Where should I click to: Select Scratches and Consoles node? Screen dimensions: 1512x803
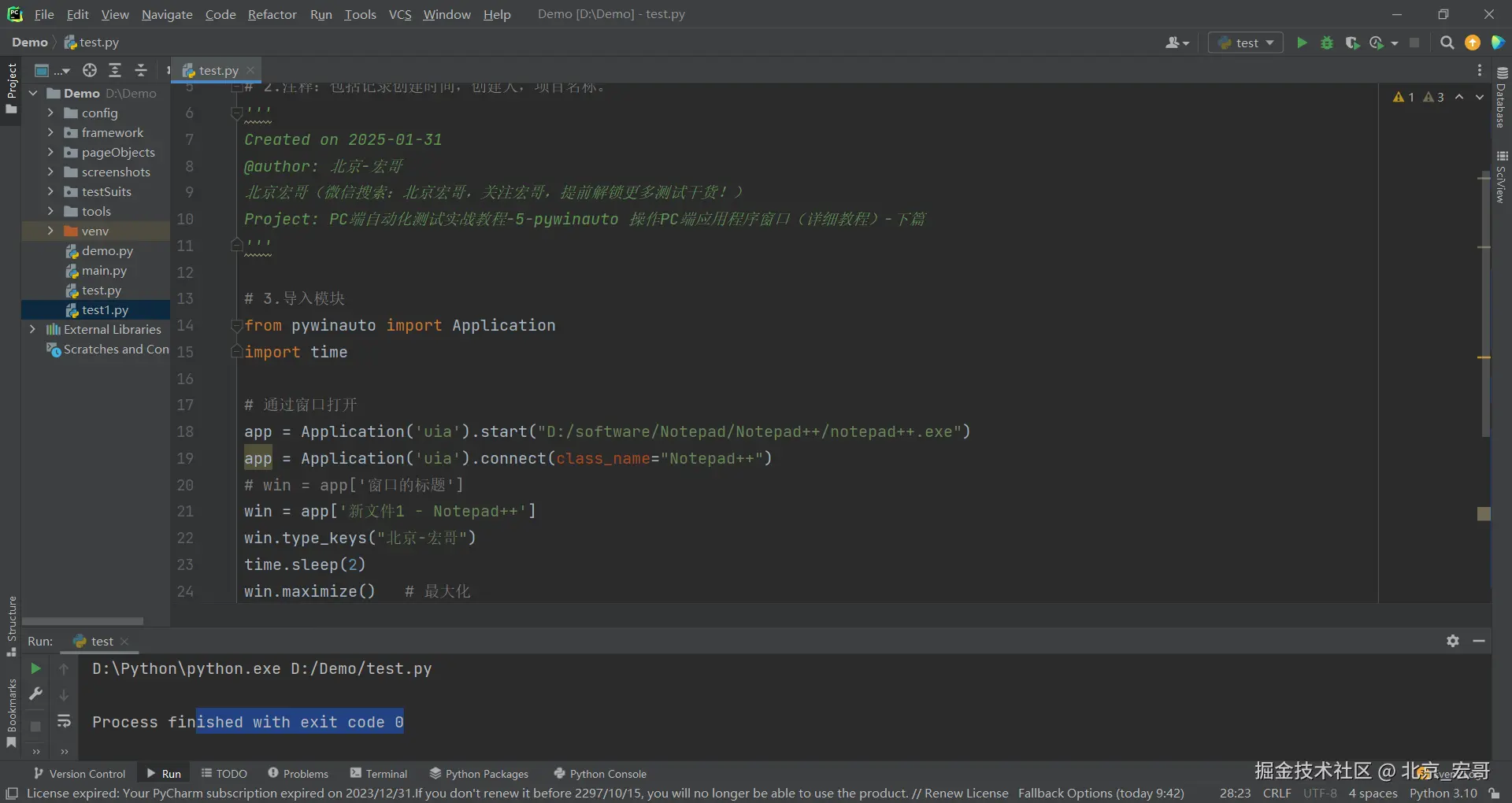(108, 349)
